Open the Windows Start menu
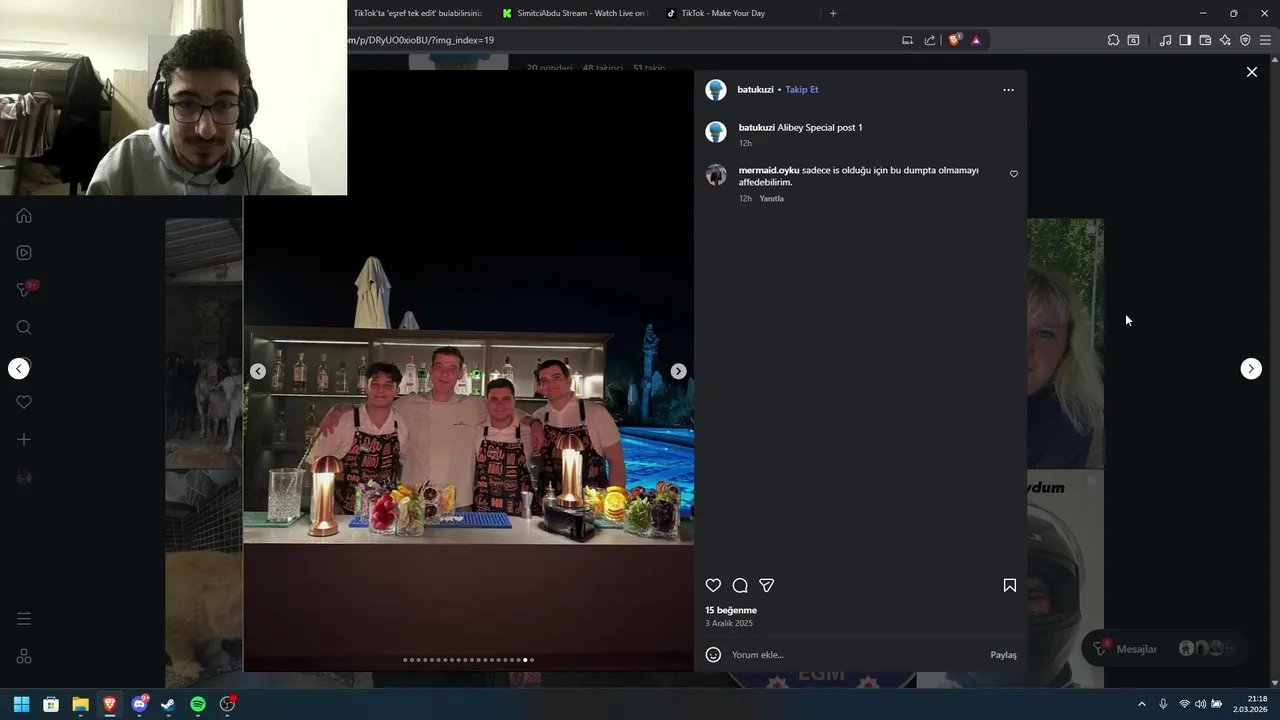Screen dimensions: 1280x720 point(21,704)
